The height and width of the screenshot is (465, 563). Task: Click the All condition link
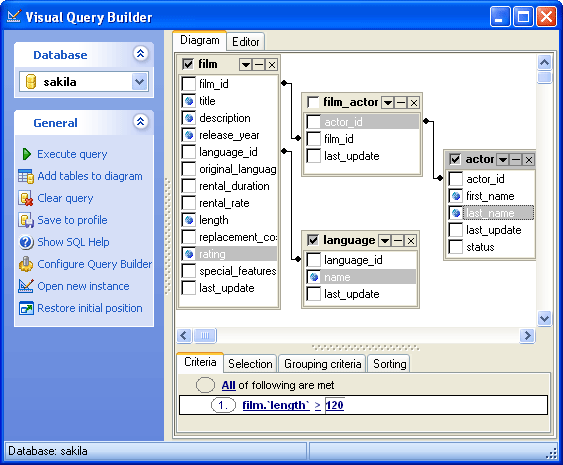coord(228,385)
